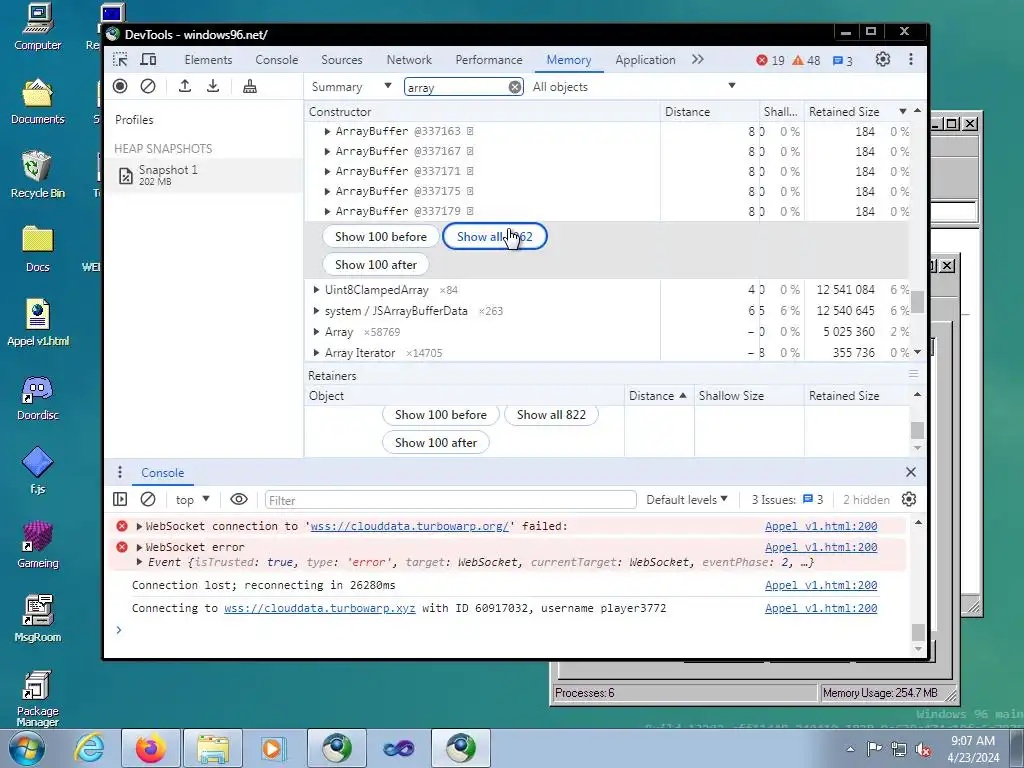
Task: Click 'Show 100 before' in Retainers pane
Action: coord(440,415)
